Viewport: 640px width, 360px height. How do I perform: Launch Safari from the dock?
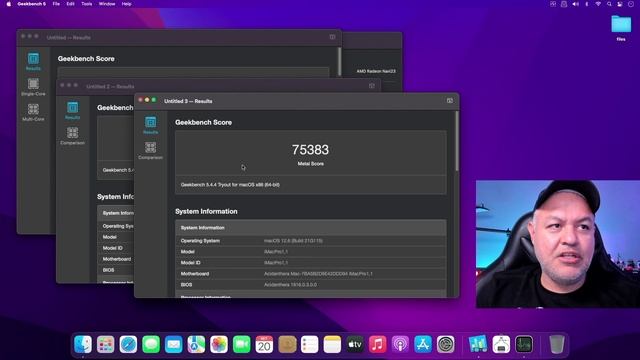coord(128,344)
